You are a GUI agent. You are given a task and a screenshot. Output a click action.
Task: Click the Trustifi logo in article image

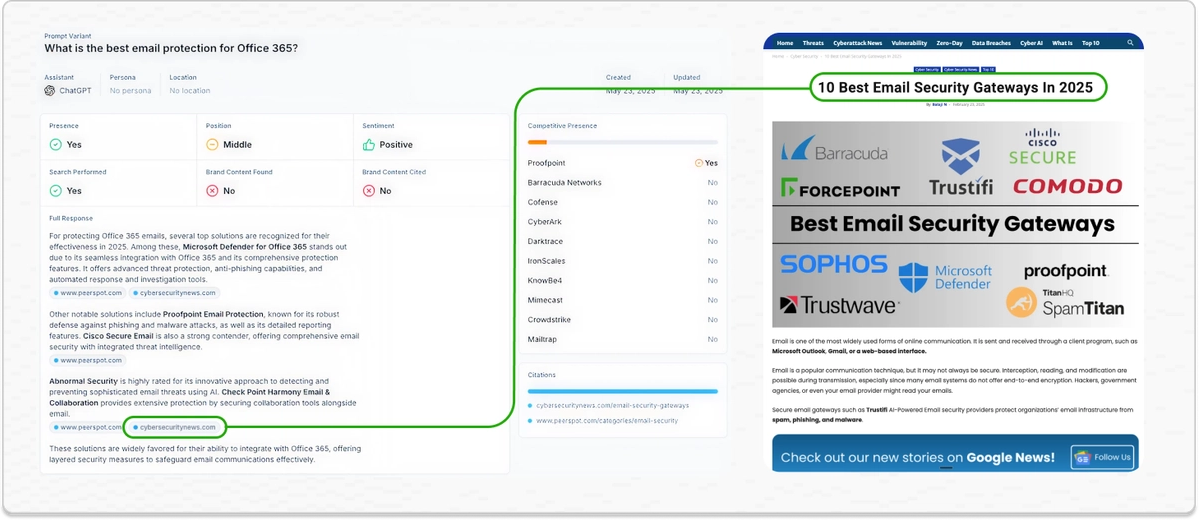tap(960, 167)
